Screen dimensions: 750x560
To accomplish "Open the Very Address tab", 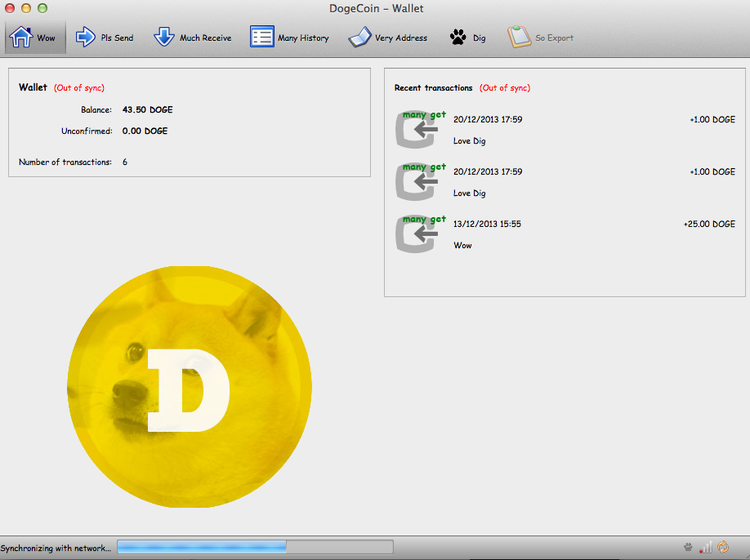I will (387, 37).
